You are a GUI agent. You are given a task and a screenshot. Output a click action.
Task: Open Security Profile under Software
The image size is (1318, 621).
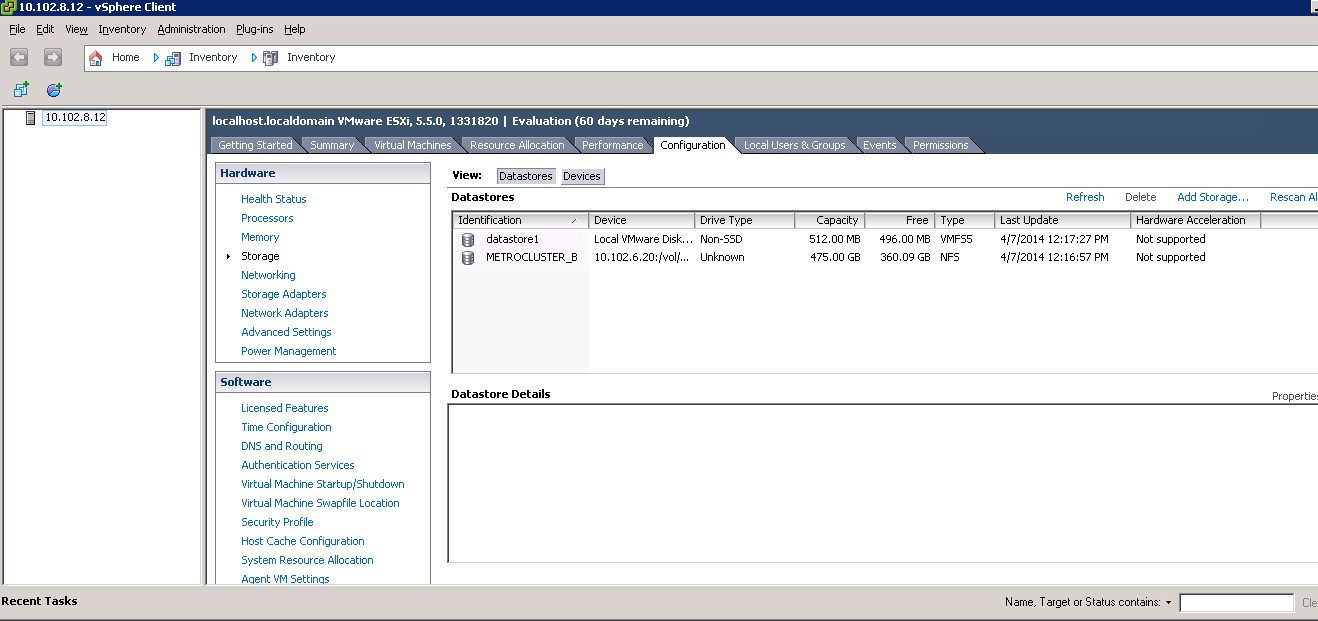(x=277, y=522)
